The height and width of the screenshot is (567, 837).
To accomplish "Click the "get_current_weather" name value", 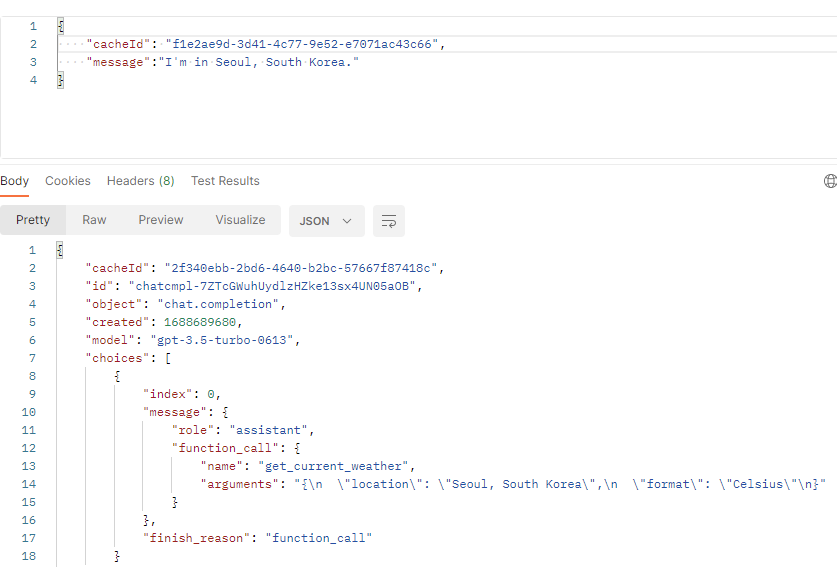I will (x=333, y=466).
